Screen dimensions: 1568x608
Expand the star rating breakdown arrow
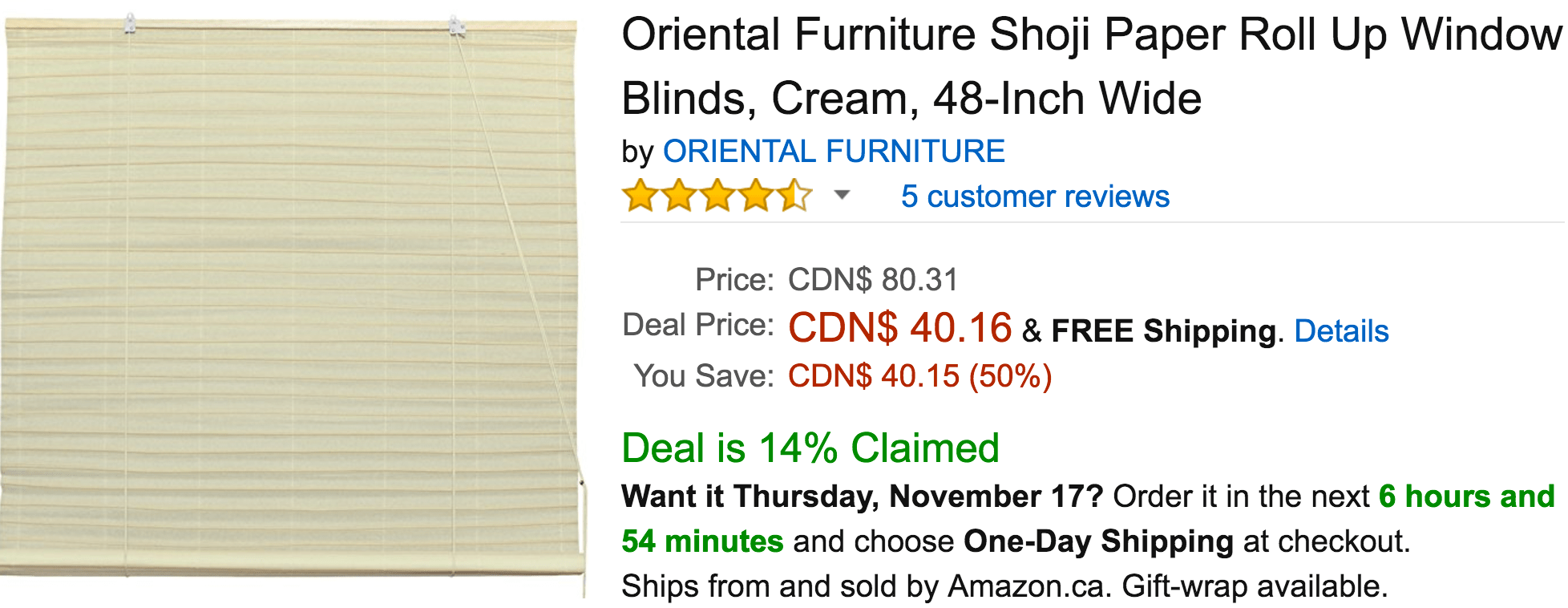(842, 195)
